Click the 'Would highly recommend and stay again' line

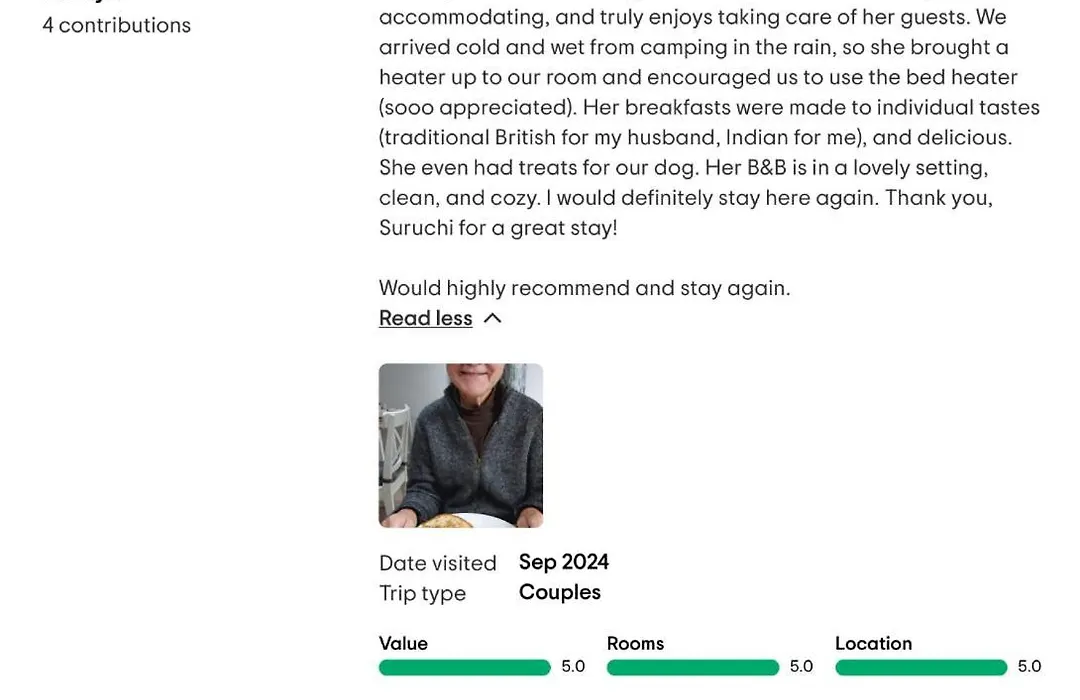585,288
